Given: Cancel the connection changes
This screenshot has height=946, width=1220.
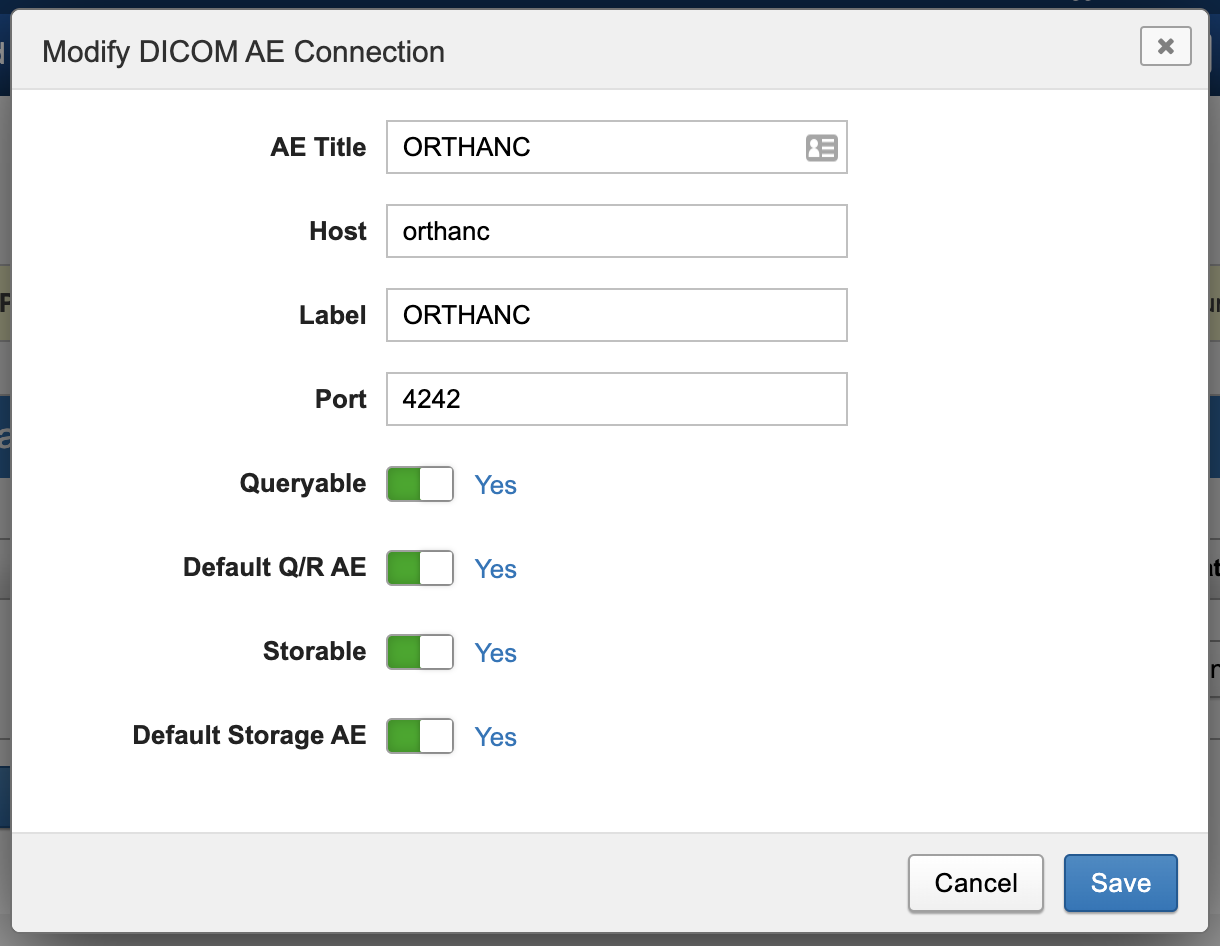Looking at the screenshot, I should (x=975, y=883).
